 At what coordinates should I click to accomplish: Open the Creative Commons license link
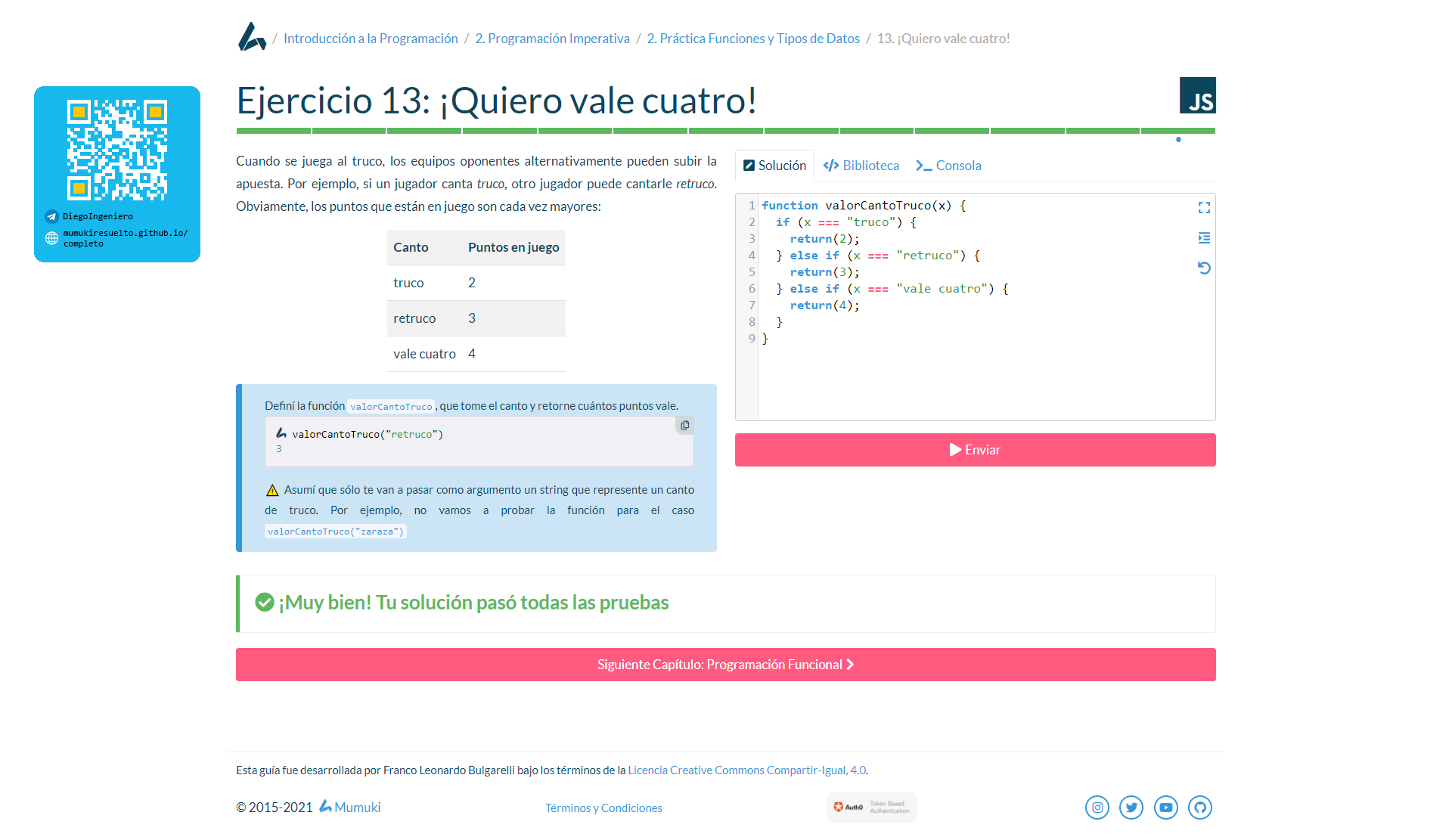[x=746, y=770]
